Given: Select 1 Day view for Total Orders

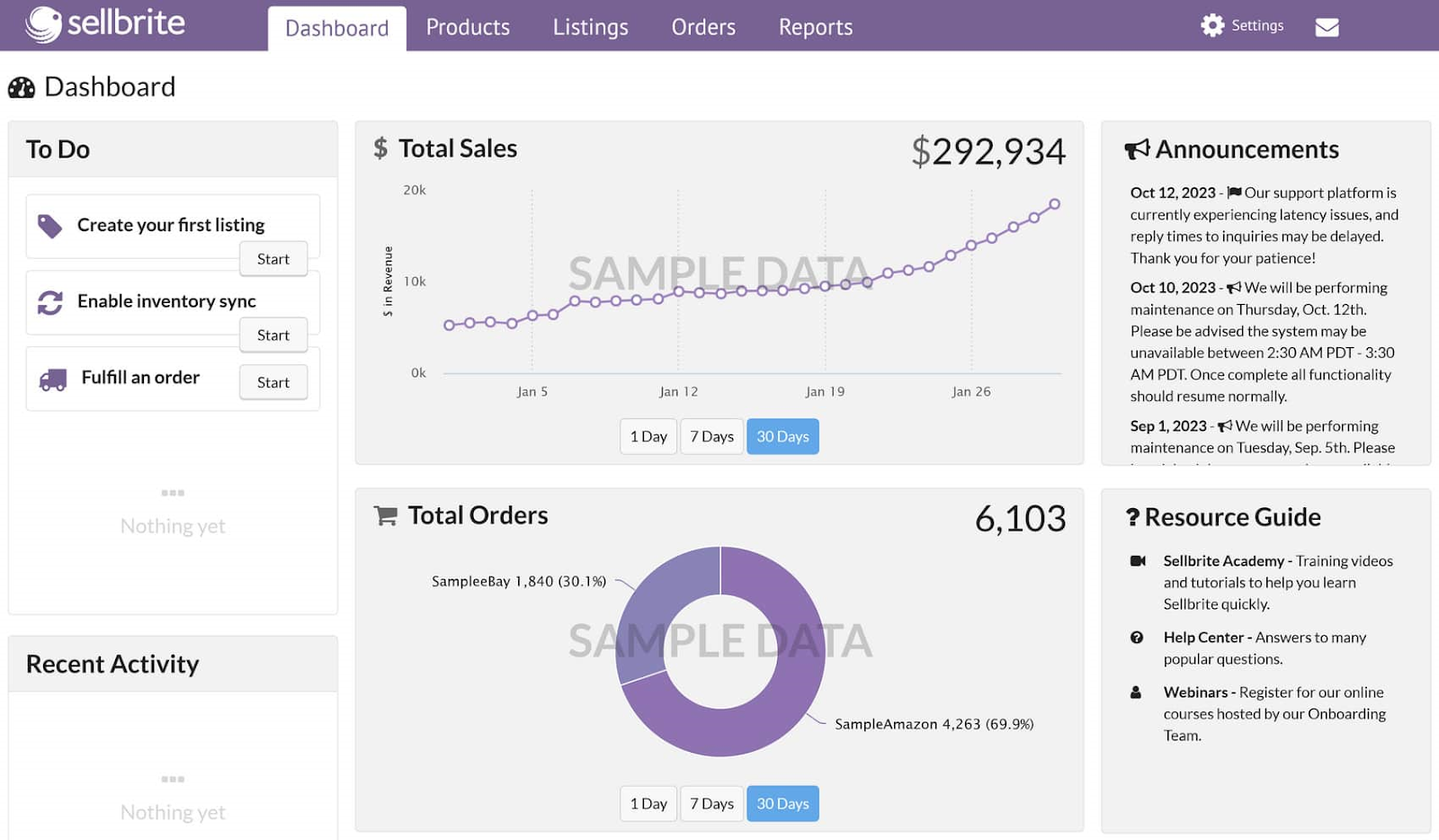Looking at the screenshot, I should coord(648,803).
